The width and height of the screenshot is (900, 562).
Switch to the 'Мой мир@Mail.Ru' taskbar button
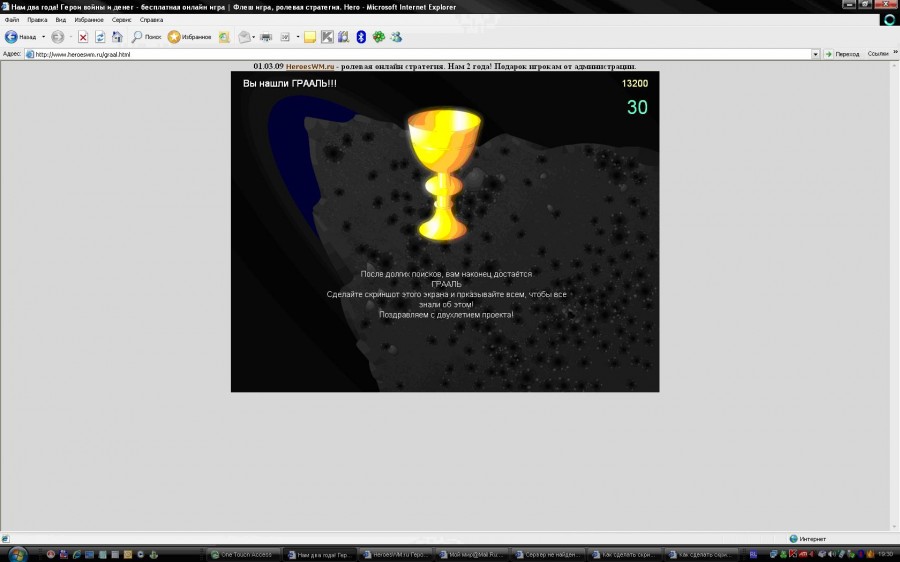472,555
